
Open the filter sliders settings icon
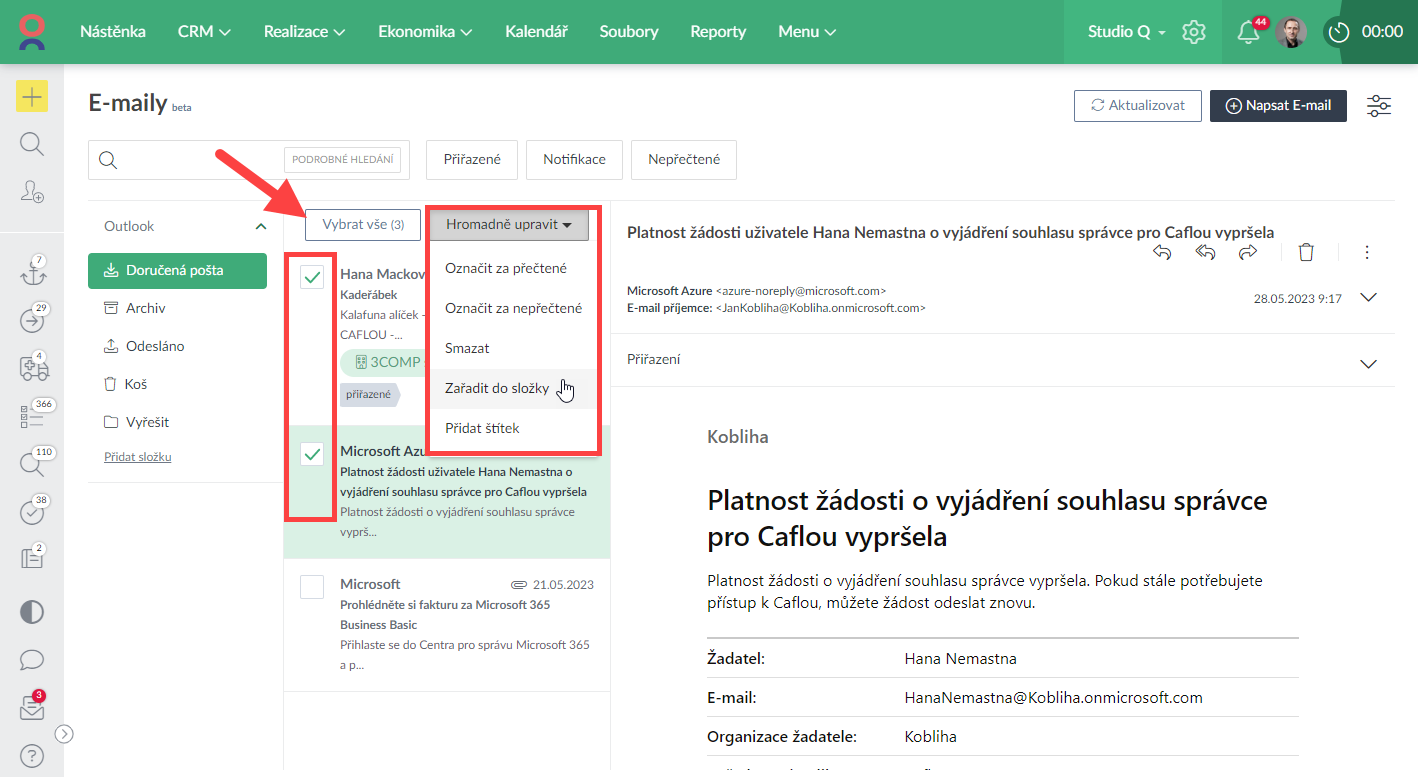coord(1379,106)
